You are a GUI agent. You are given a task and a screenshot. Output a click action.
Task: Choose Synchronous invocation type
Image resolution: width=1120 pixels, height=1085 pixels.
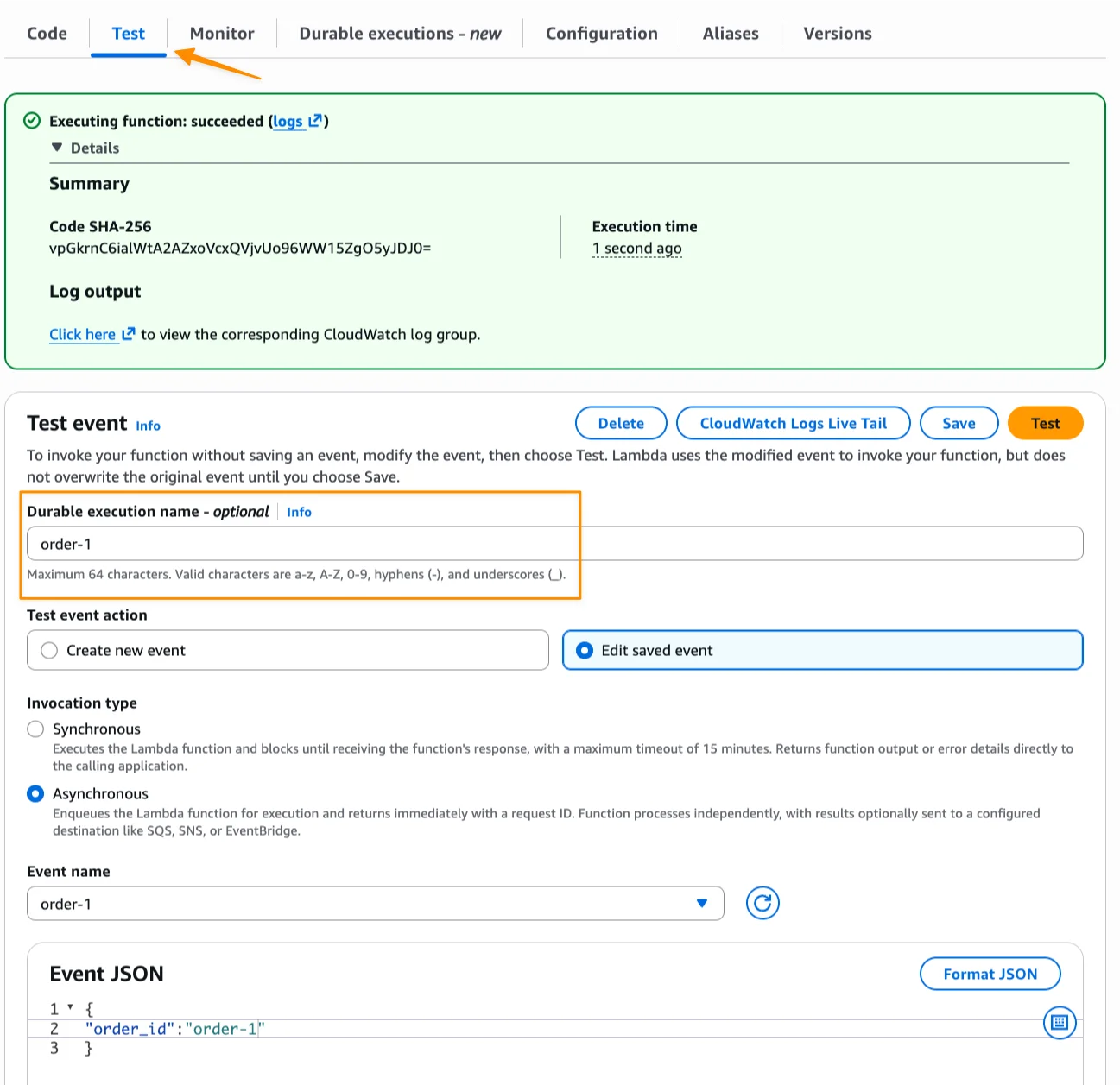point(35,729)
